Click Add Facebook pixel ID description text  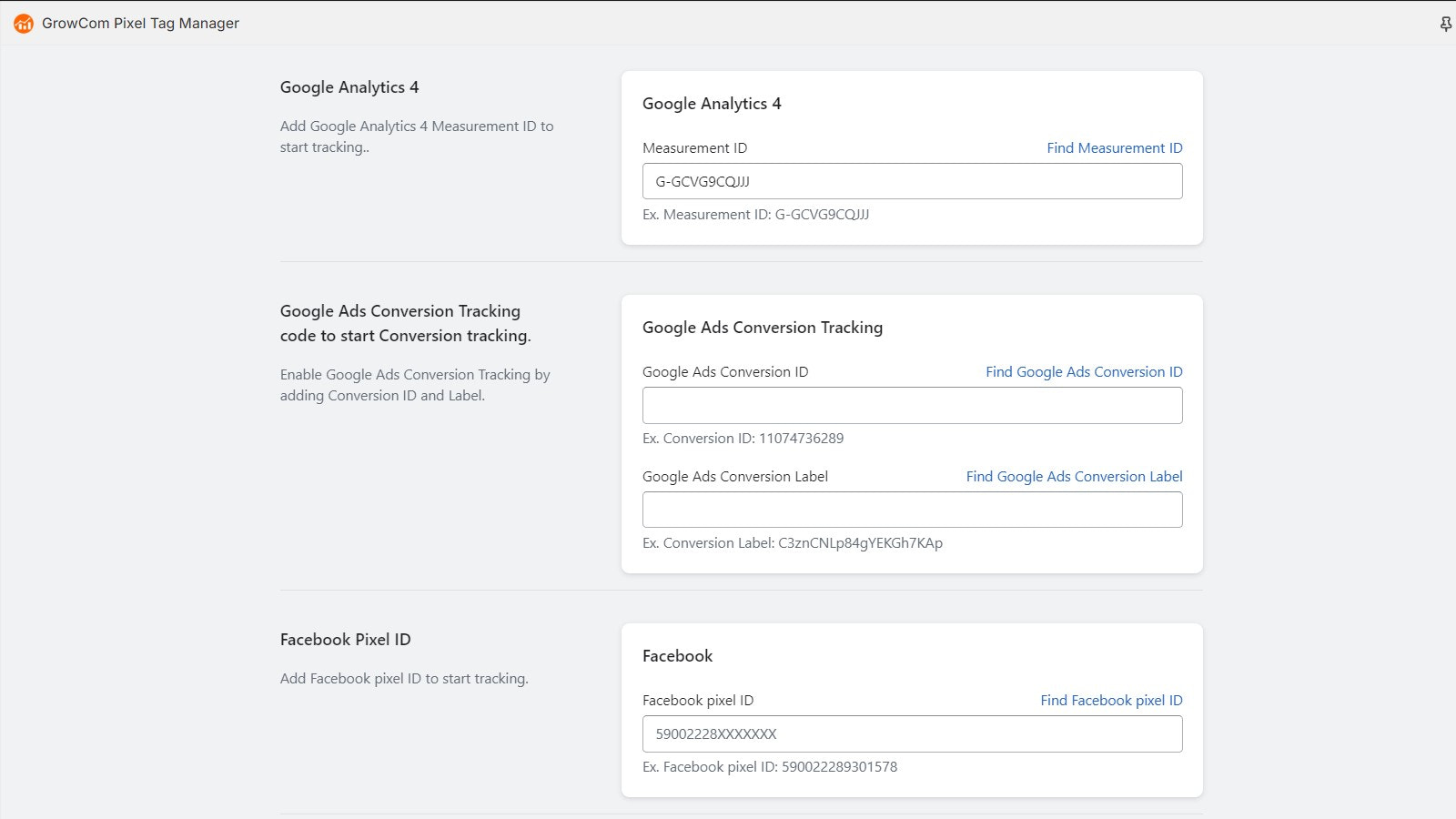[x=404, y=679]
